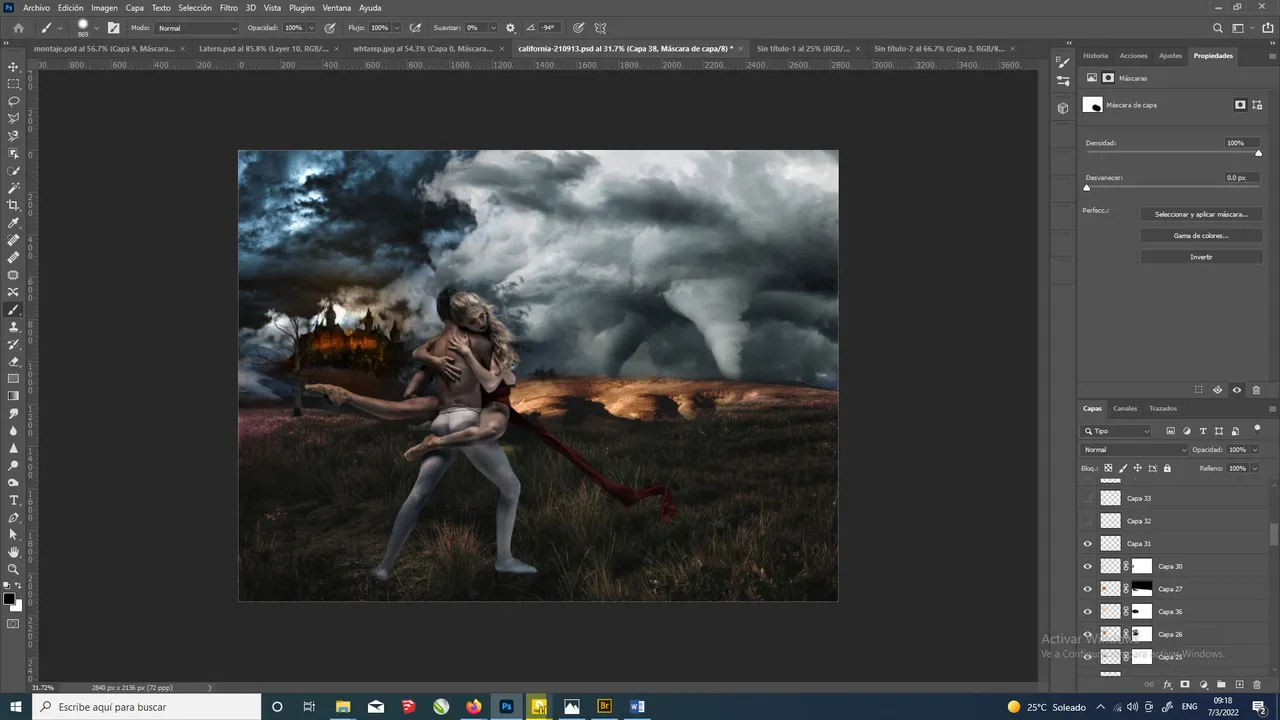Create new fill or adjustment layer icon
The width and height of the screenshot is (1280, 720).
tap(1203, 685)
